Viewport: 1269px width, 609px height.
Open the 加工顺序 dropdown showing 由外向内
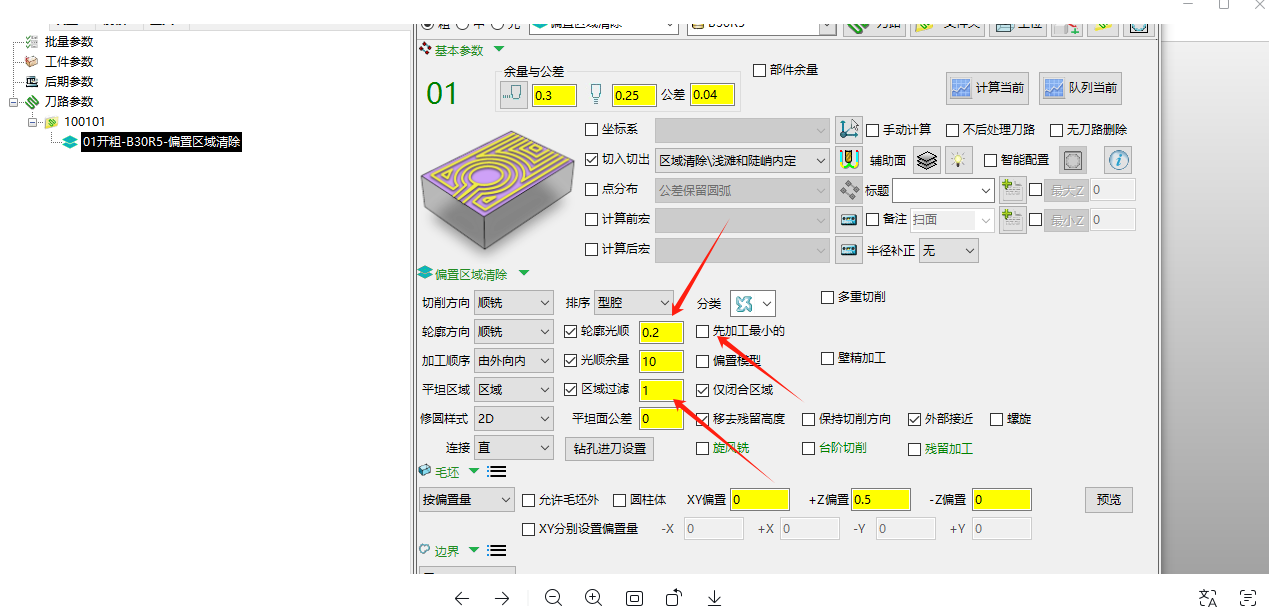coord(513,360)
